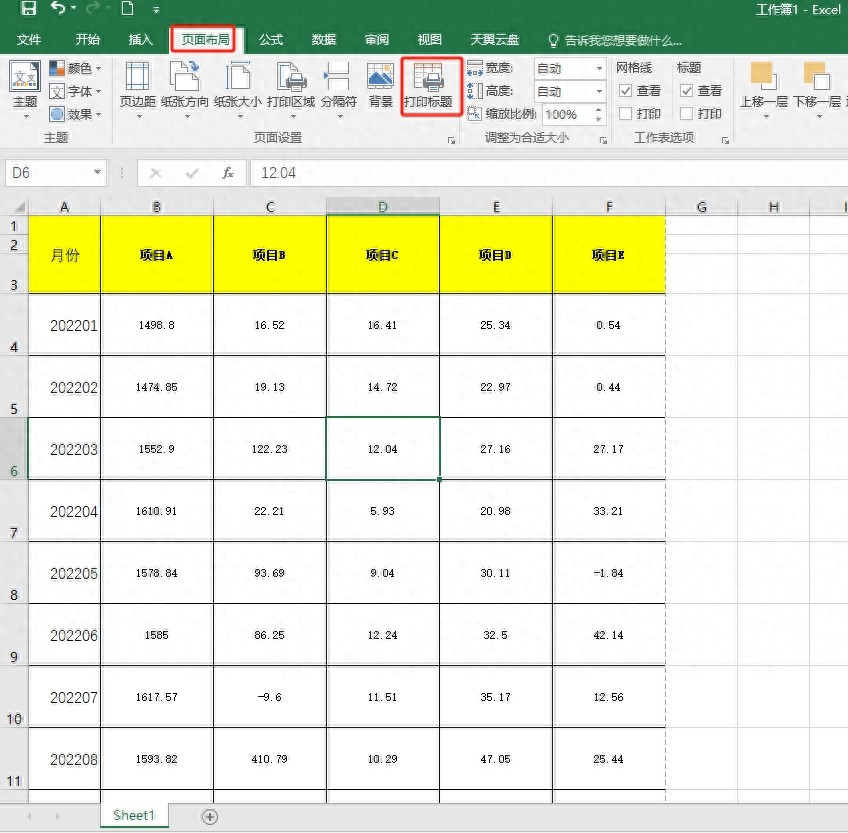Switch to the View (视图) tab
This screenshot has width=848, height=833.
click(x=429, y=39)
